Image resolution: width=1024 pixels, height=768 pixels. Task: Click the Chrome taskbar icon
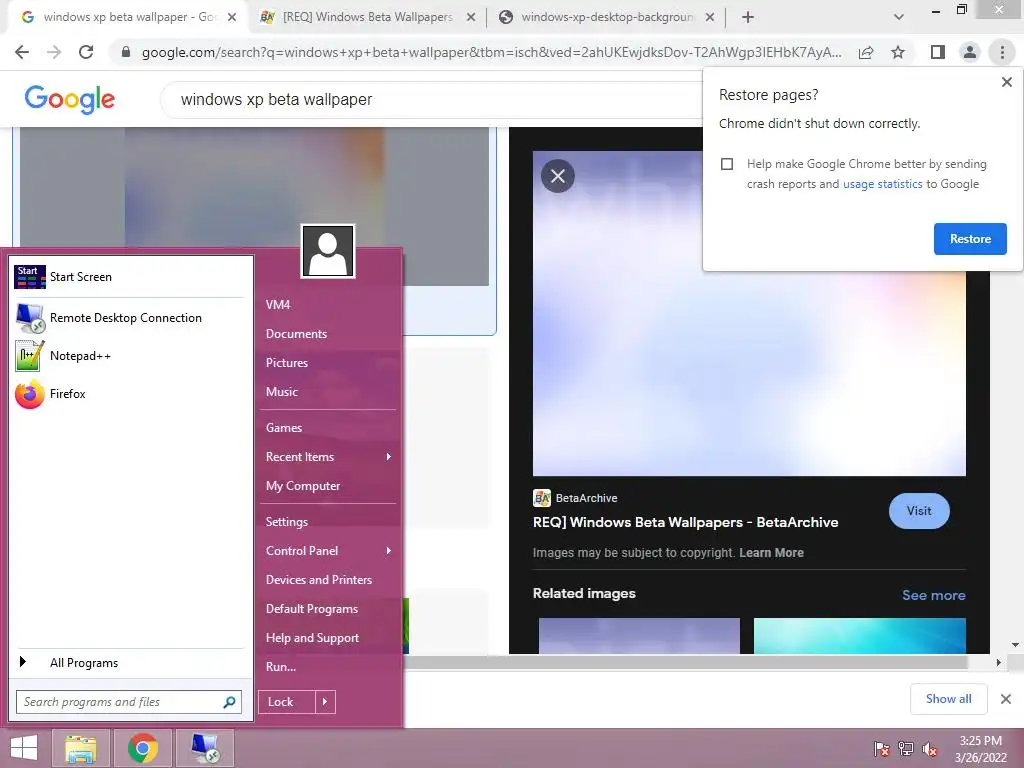(142, 748)
